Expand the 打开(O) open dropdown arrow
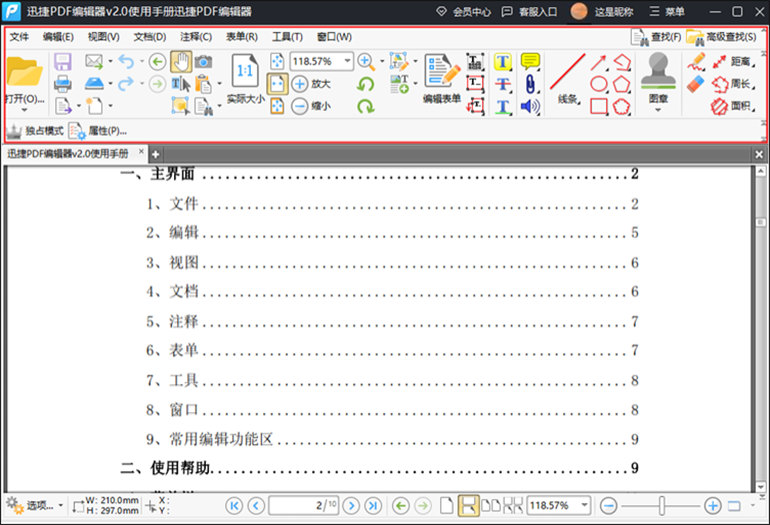Viewport: 770px width, 525px height. [24, 110]
